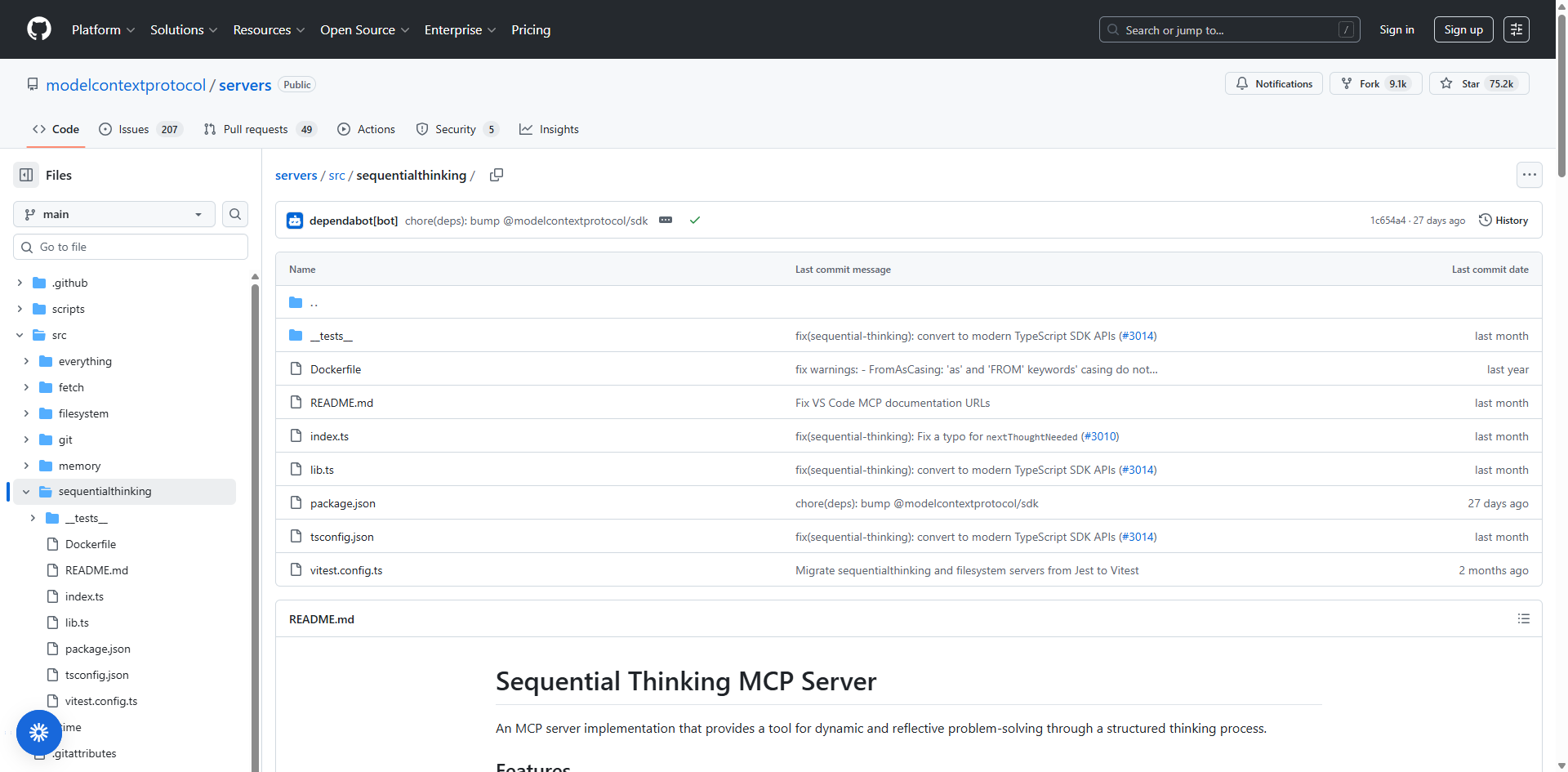
Task: Switch to the Issues tab
Action: (132, 128)
